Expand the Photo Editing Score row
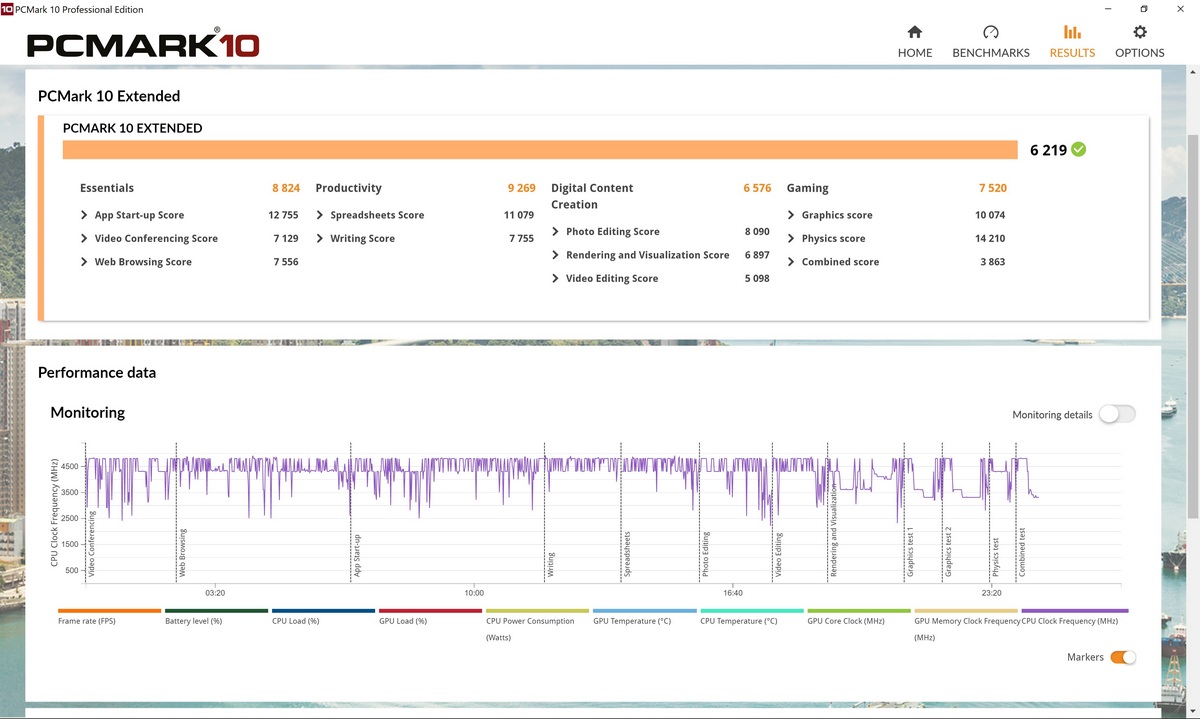 tap(556, 232)
